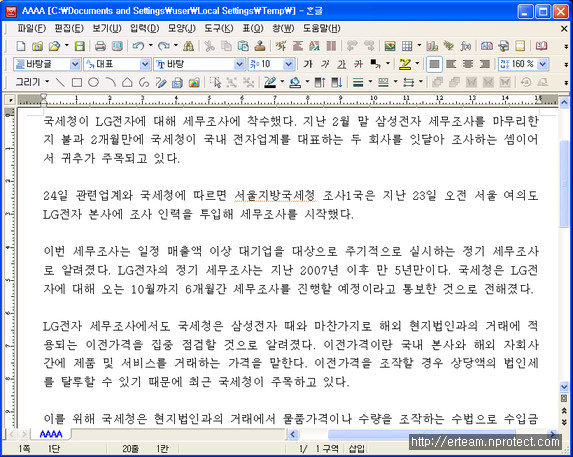The height and width of the screenshot is (457, 573).
Task: Open the help book icon
Action: coord(541,46)
